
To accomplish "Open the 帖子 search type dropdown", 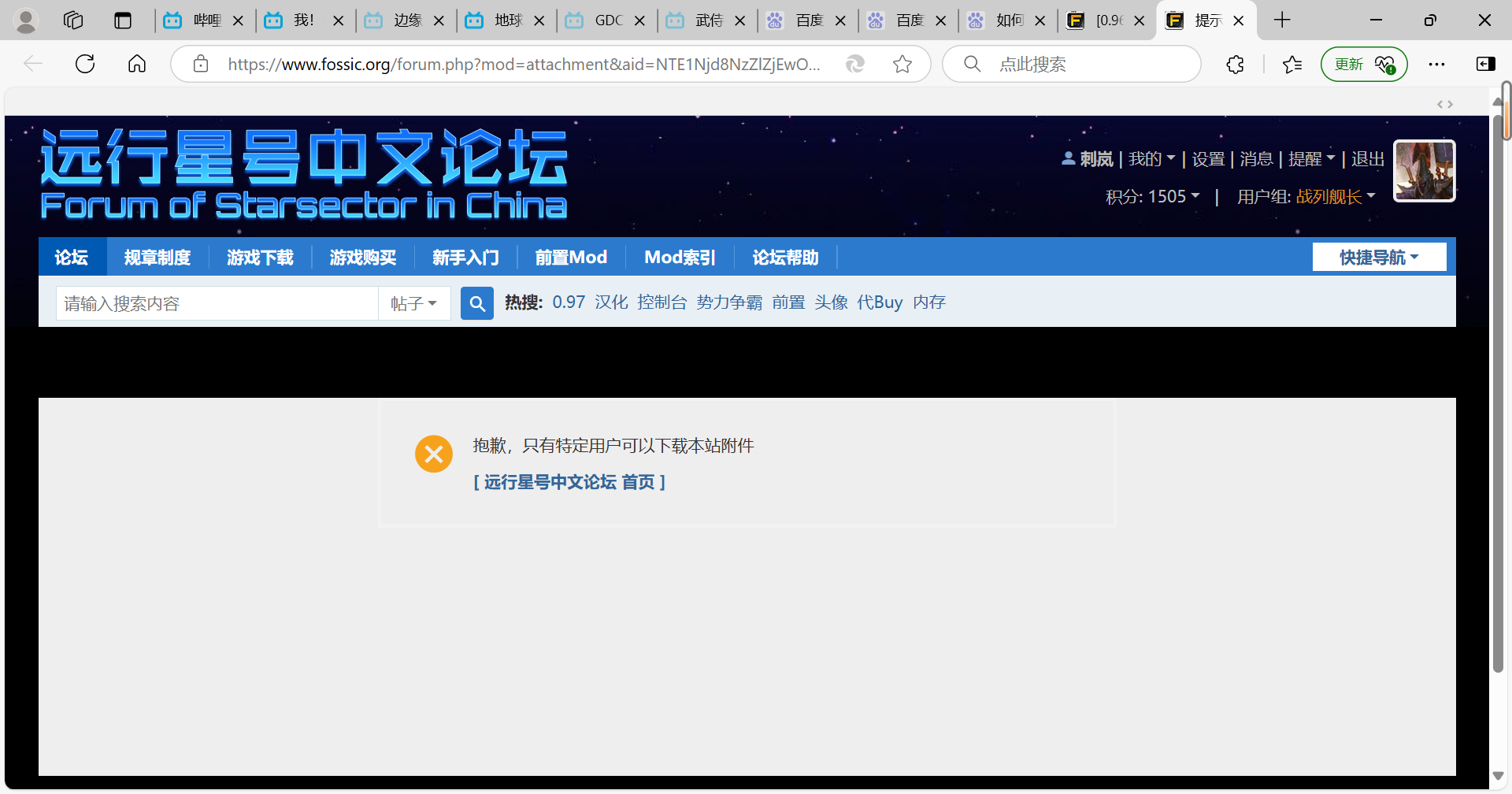I will pyautogui.click(x=414, y=302).
